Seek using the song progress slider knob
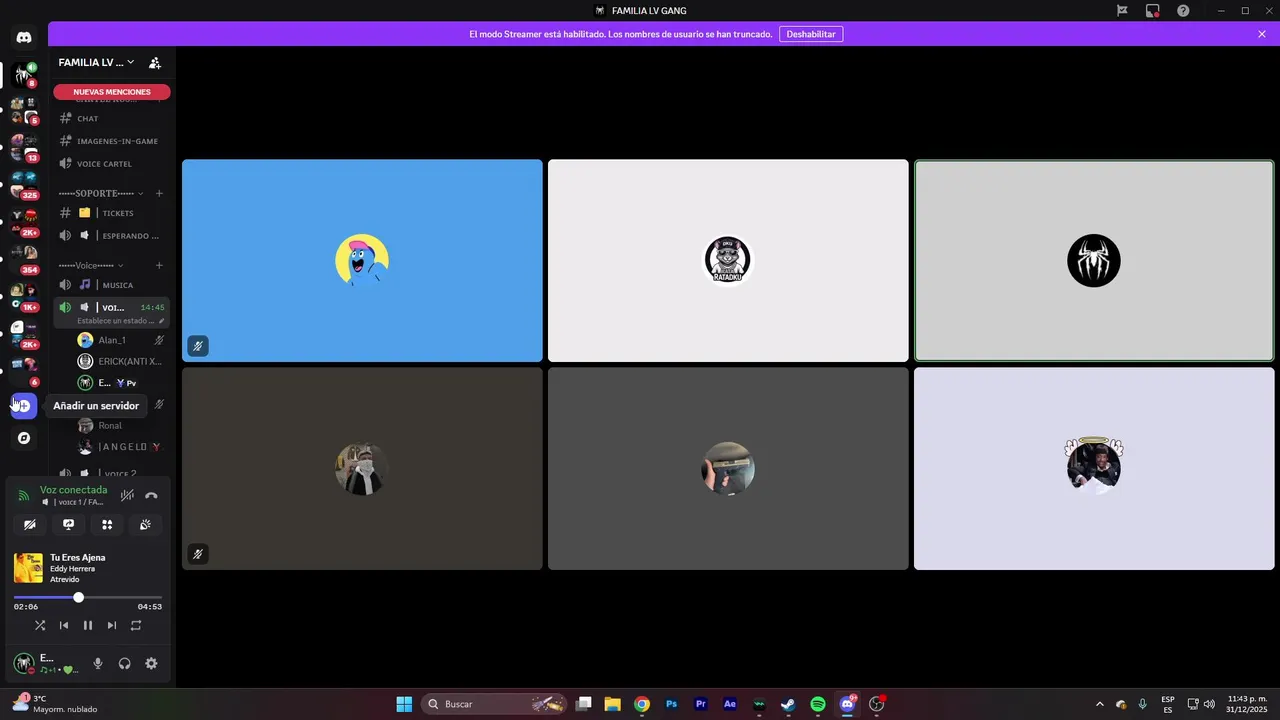This screenshot has height=720, width=1280. [78, 597]
